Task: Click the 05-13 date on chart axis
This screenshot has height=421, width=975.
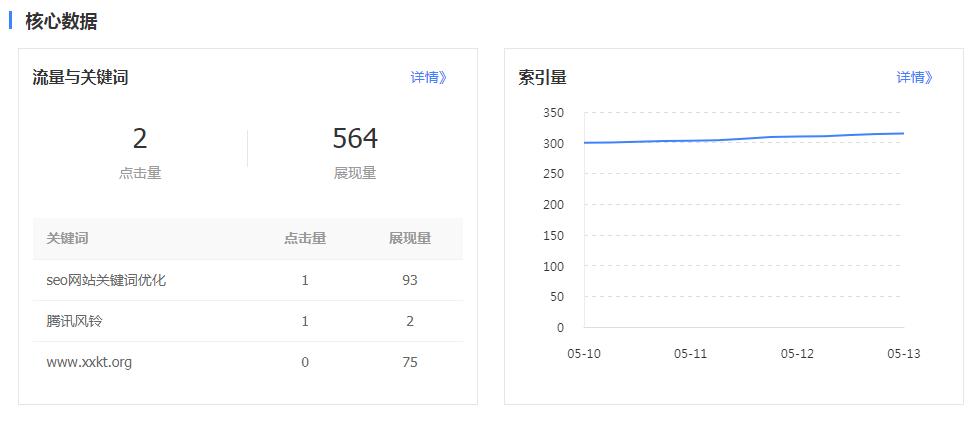Action: point(903,353)
